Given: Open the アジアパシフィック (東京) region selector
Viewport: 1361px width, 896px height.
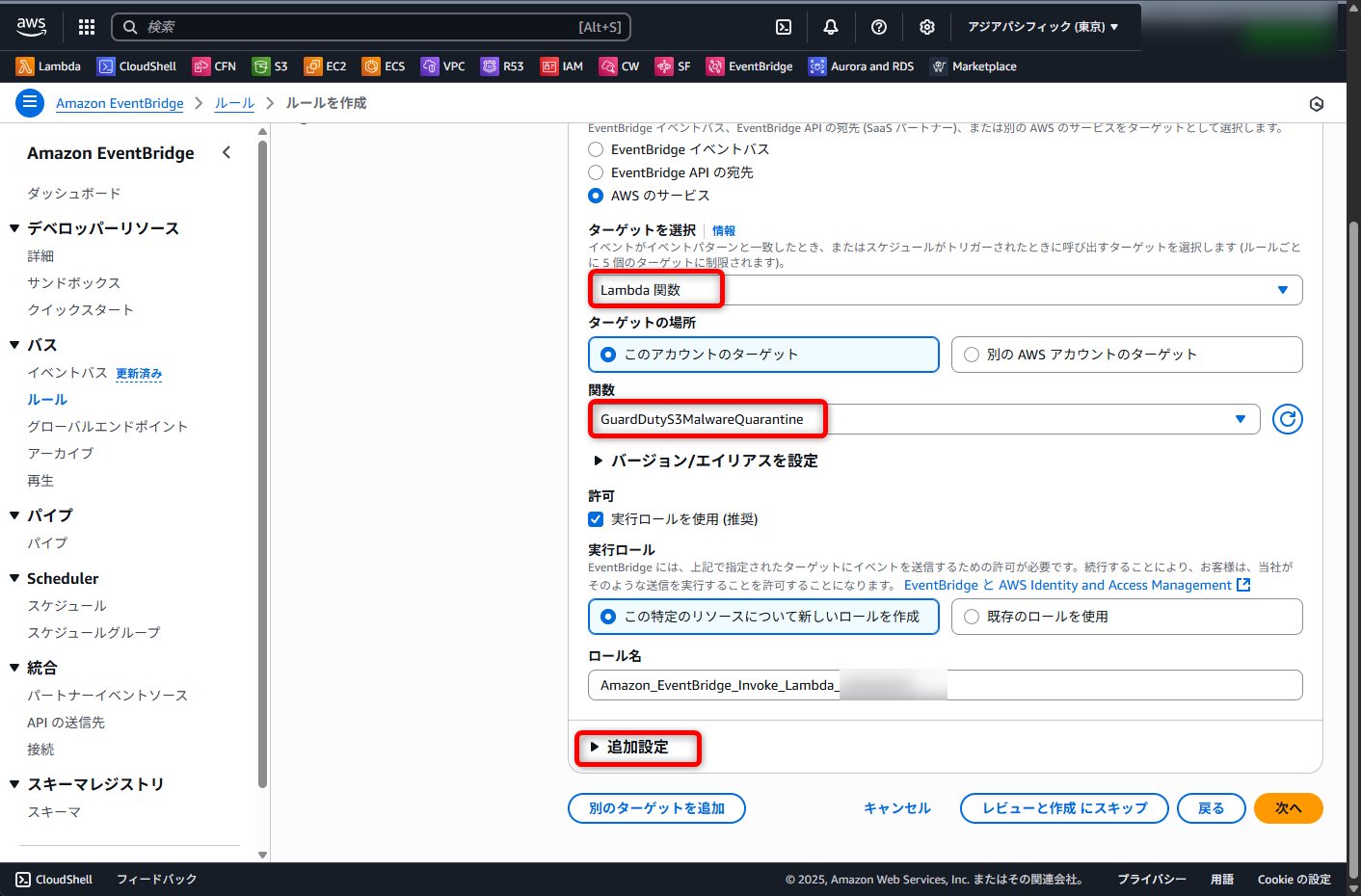Looking at the screenshot, I should point(1044,27).
